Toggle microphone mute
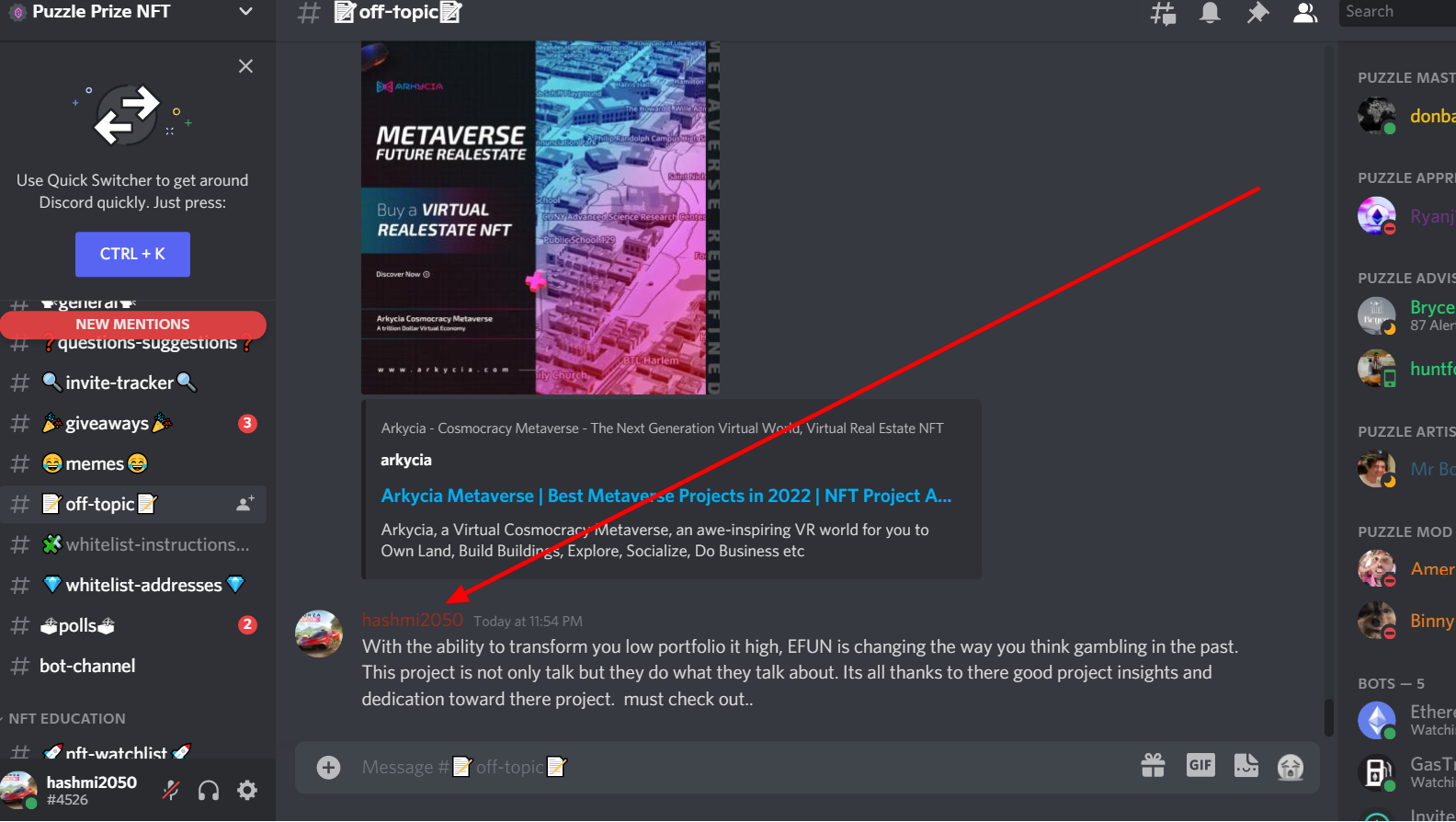The image size is (1456, 822). 171,790
